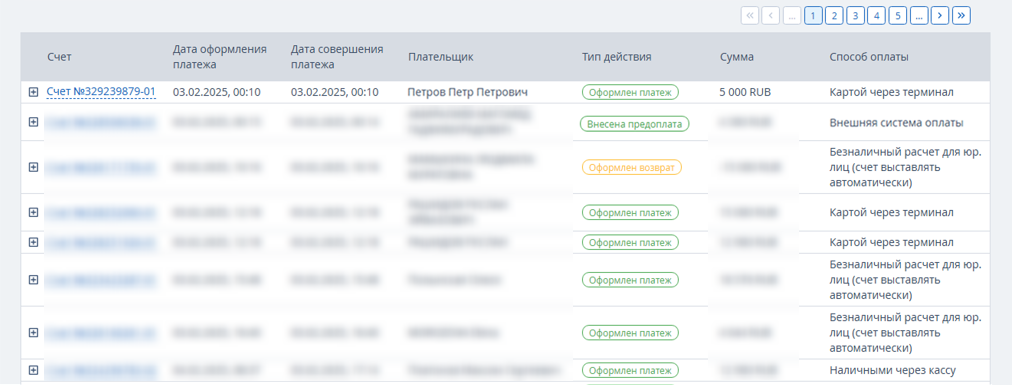The height and width of the screenshot is (385, 1012).
Task: Go to pagination page 2
Action: 834,15
